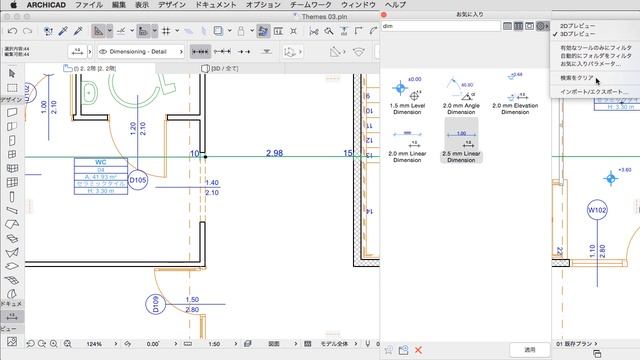Switch favorites to large thumbnail view
640x360 pixels.
coord(529,26)
